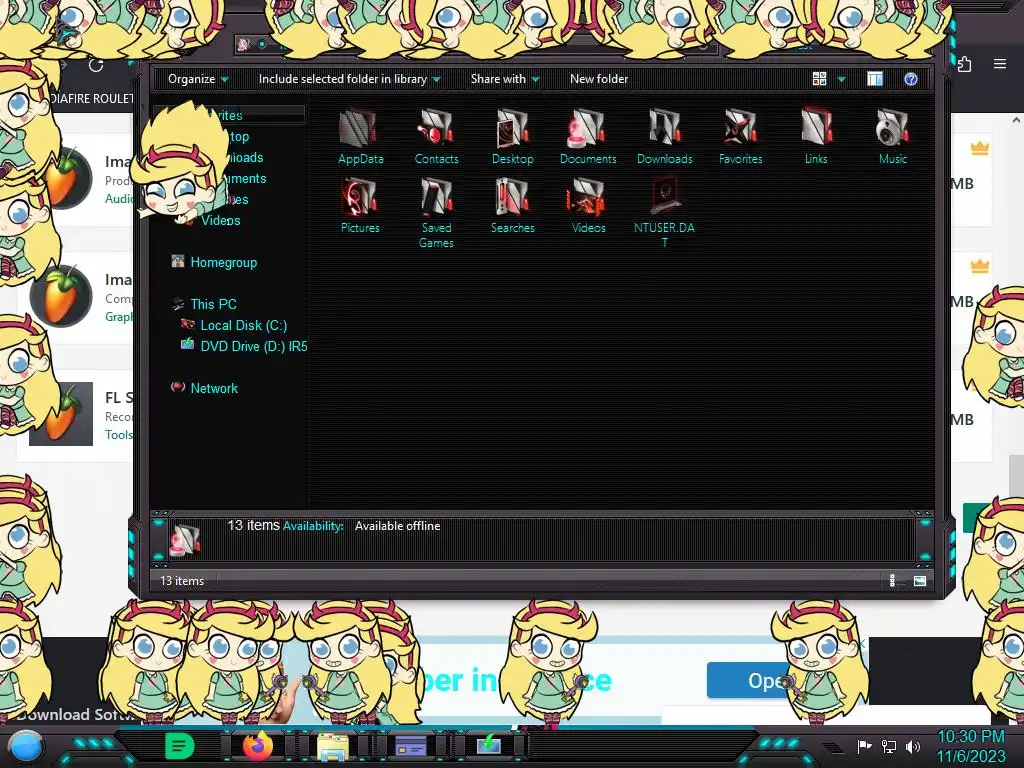Click the volume speaker tray icon
The image size is (1024, 768).
click(913, 746)
